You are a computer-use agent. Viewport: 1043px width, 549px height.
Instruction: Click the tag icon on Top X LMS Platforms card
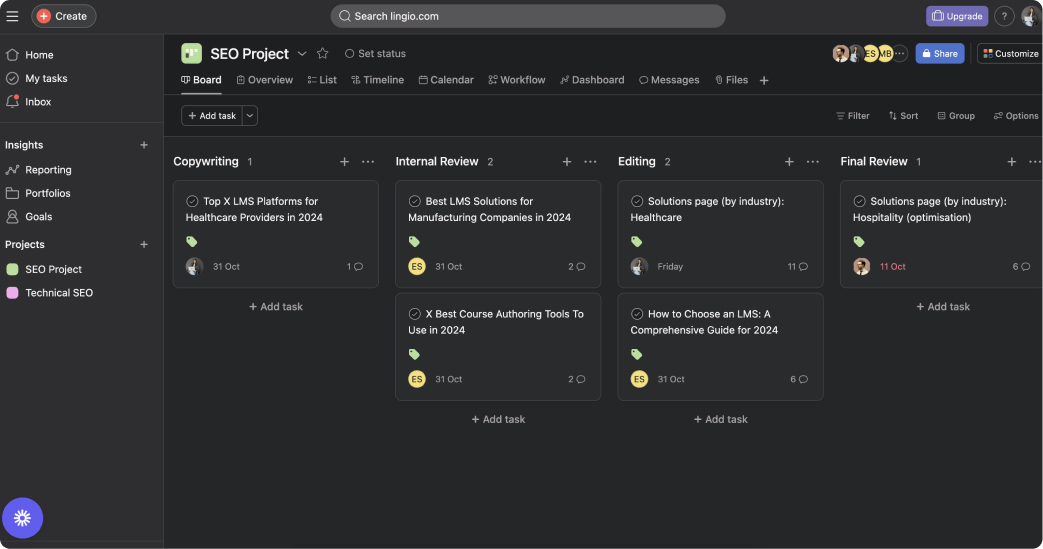point(192,242)
